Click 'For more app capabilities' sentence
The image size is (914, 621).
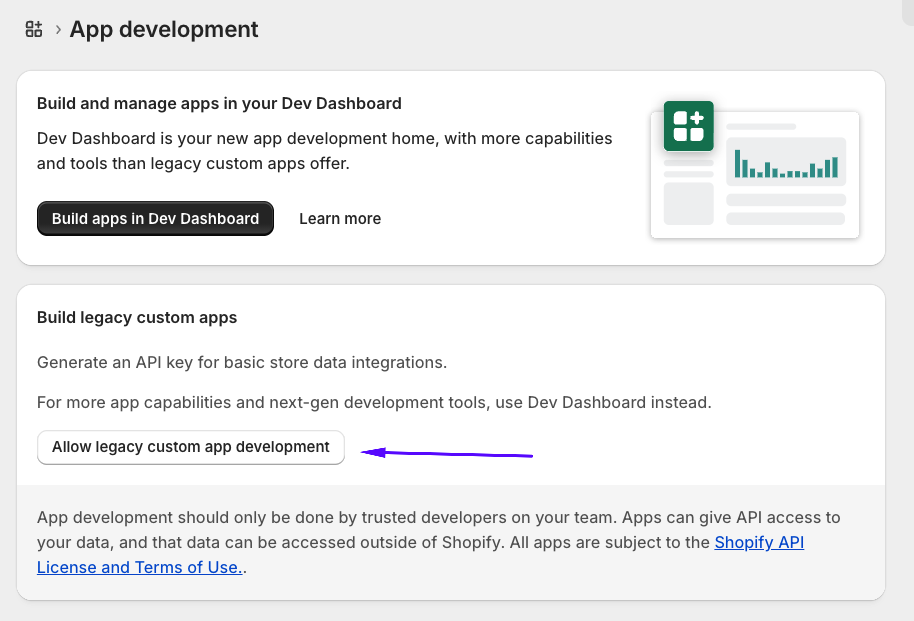(374, 402)
